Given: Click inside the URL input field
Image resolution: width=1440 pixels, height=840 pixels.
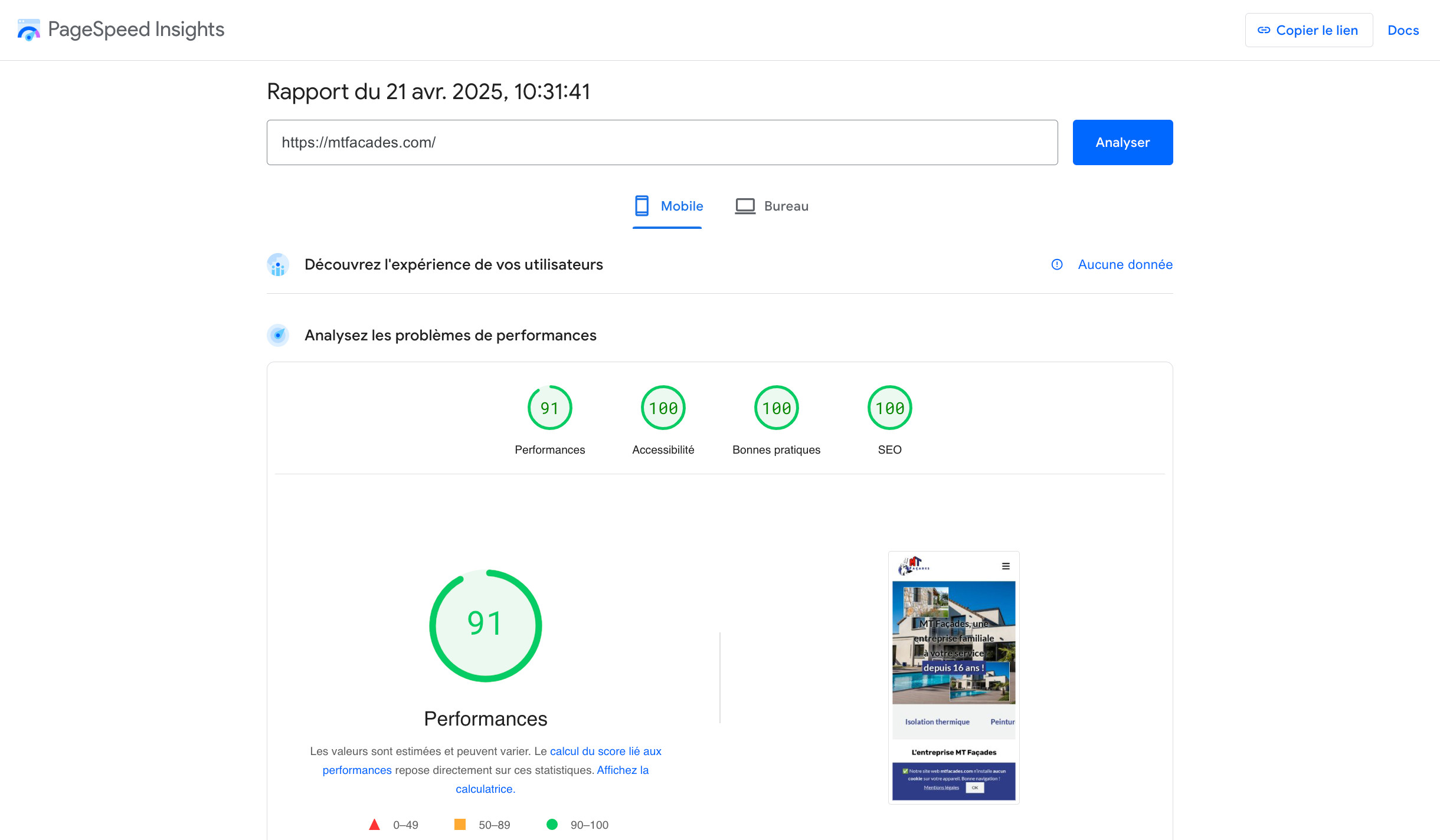Looking at the screenshot, I should tap(661, 142).
